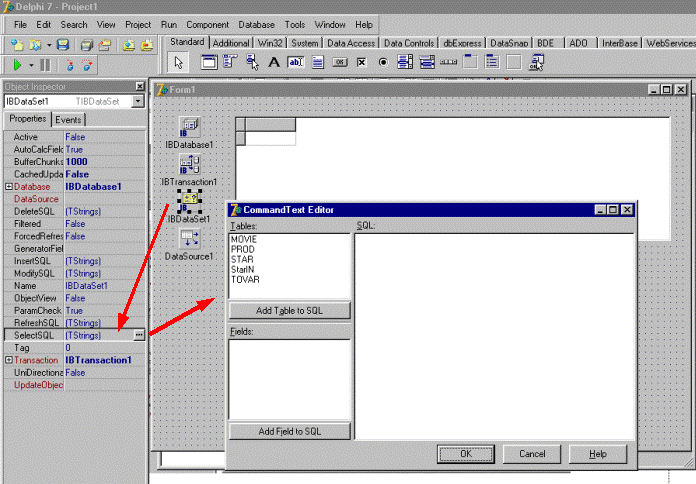Select the IBTransaction1 component on Form1

coord(190,164)
